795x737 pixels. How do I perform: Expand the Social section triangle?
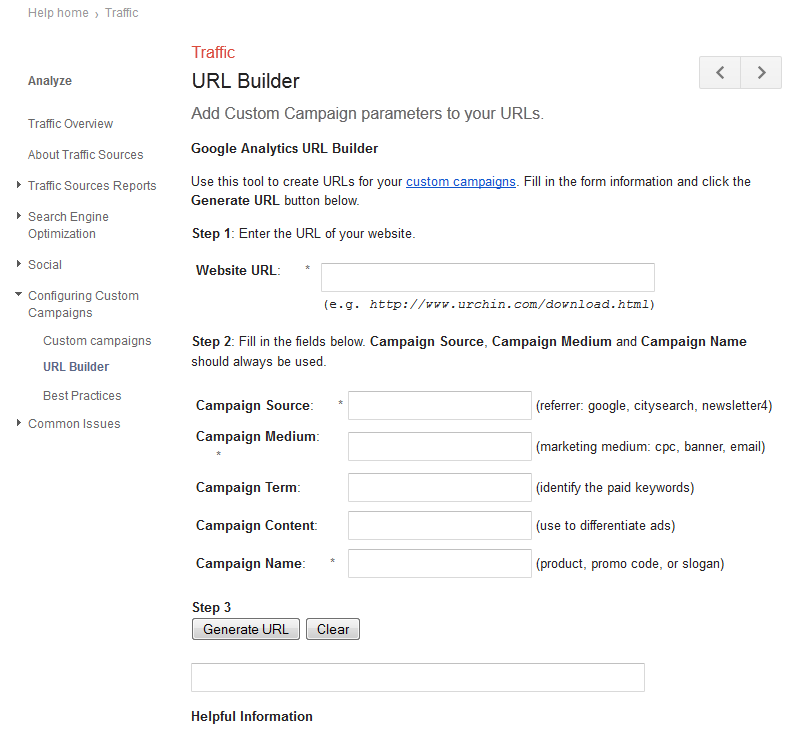(x=19, y=264)
